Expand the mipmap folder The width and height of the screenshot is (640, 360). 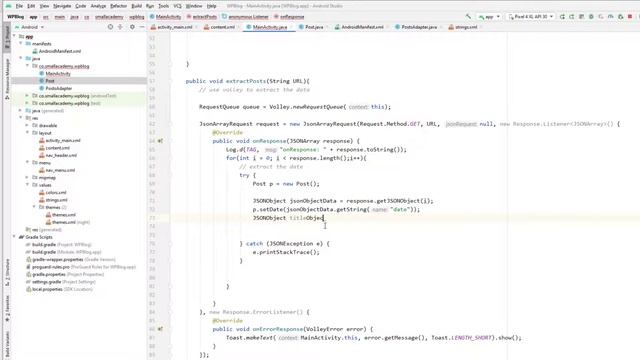27,178
